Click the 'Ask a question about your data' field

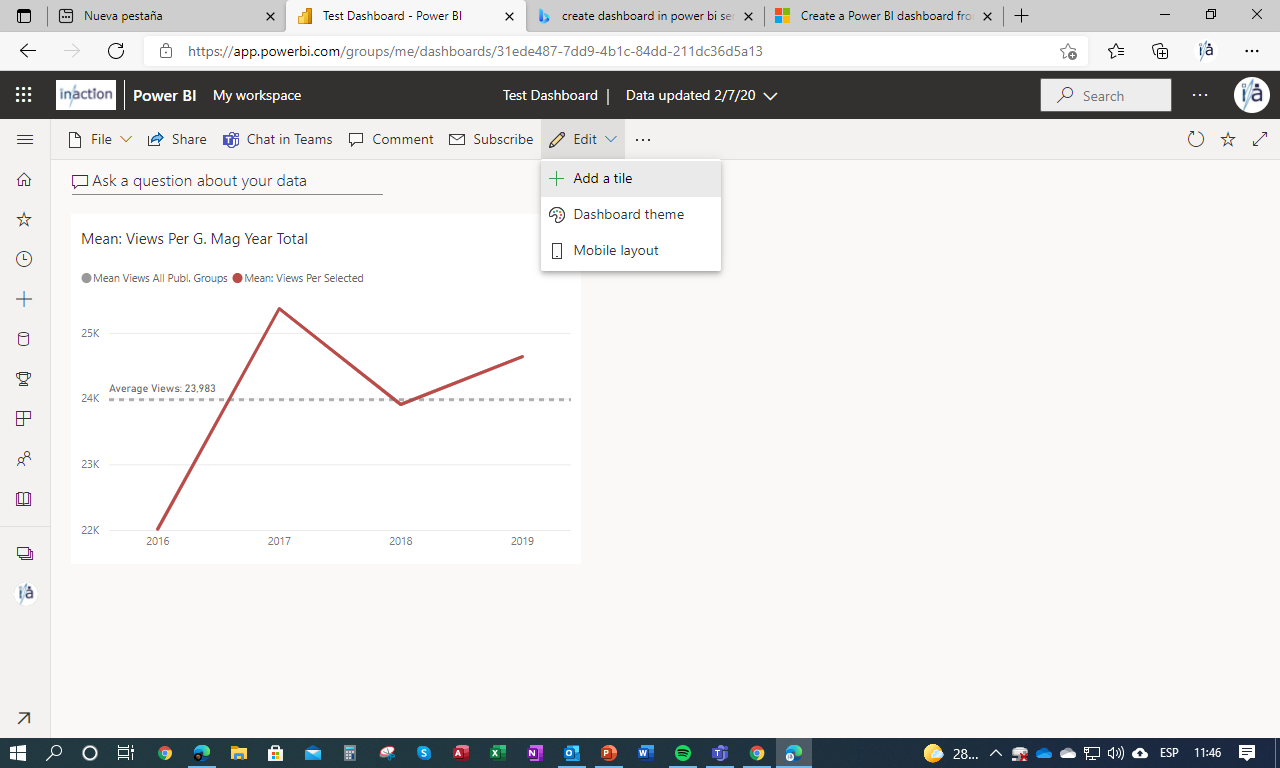coord(227,181)
